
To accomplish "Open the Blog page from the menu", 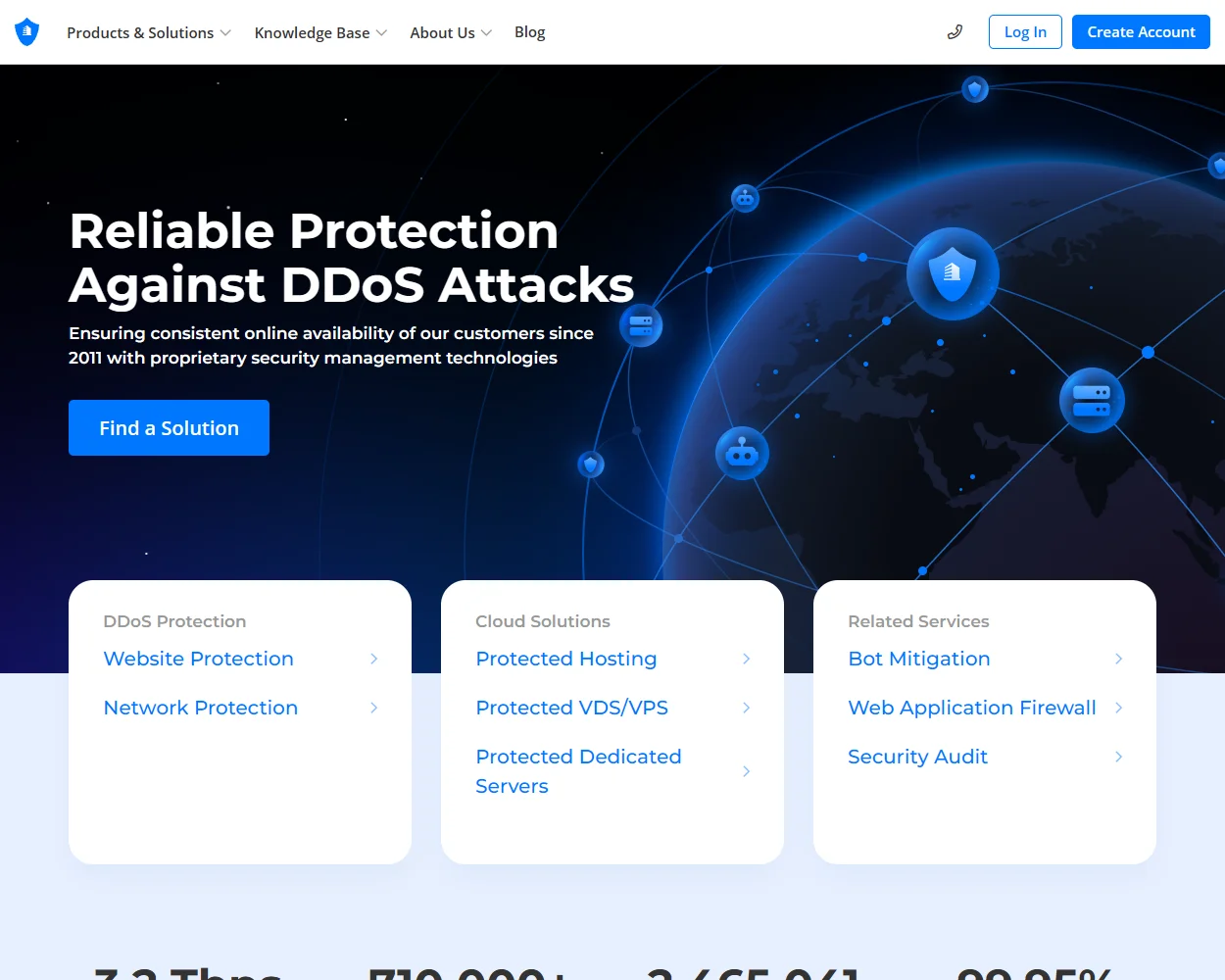I will (529, 32).
